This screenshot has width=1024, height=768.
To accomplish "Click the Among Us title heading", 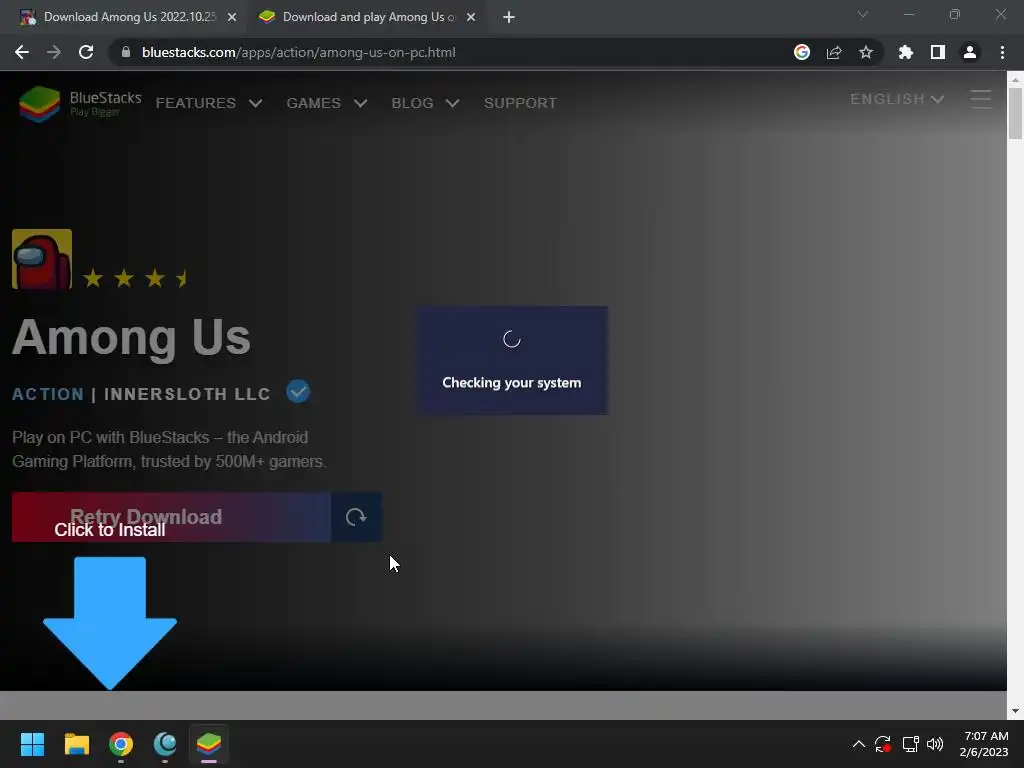I will pyautogui.click(x=131, y=337).
